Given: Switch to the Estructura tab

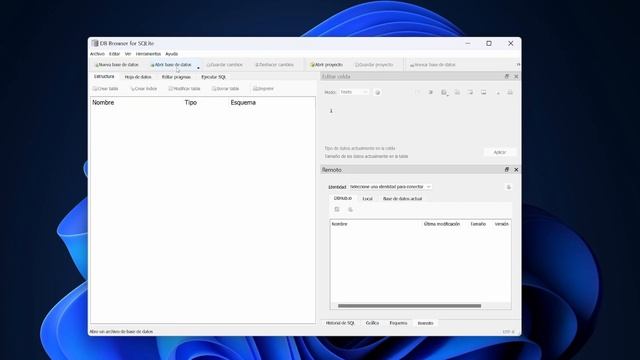Looking at the screenshot, I should coord(104,77).
